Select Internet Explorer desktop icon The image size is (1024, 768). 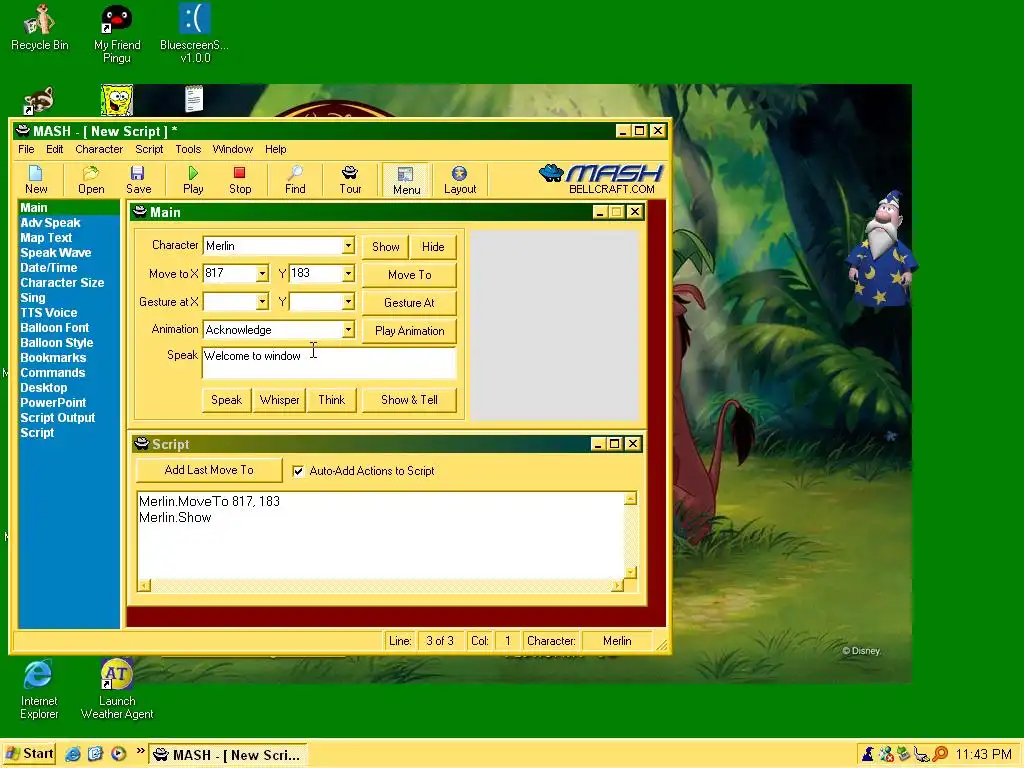[x=39, y=690]
